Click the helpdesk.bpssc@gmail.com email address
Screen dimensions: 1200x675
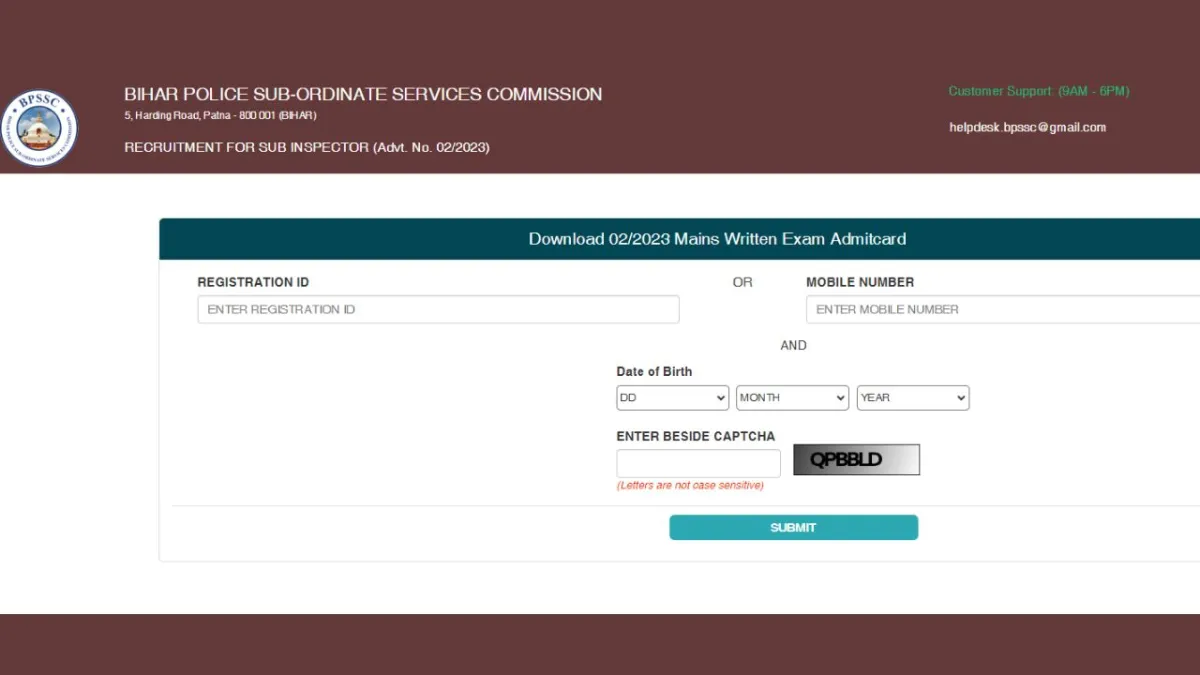point(1027,127)
